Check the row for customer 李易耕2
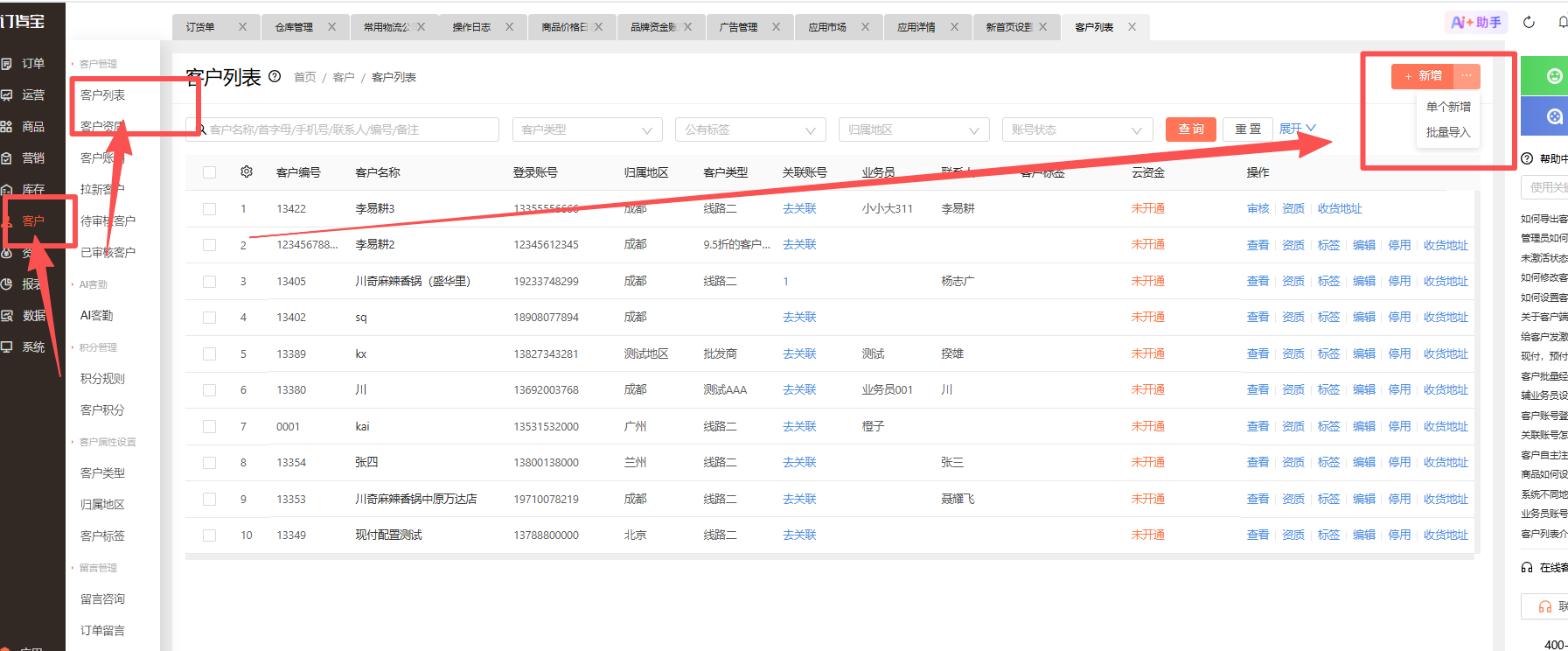The height and width of the screenshot is (651, 1568). click(209, 245)
